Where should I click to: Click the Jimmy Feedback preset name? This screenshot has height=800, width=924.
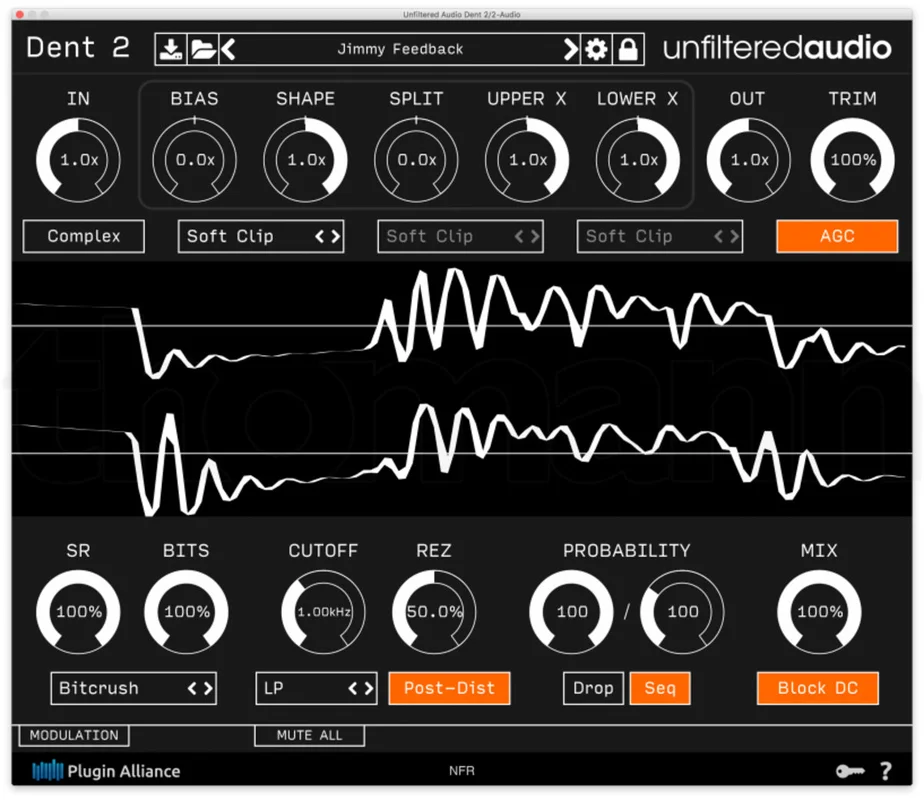[x=400, y=49]
